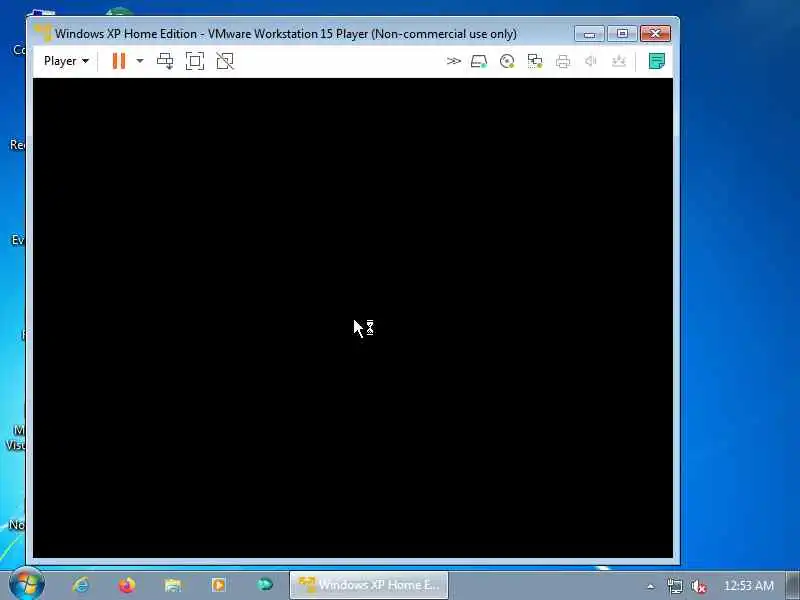The width and height of the screenshot is (800, 600).
Task: Open the Windows Start orb
Action: pyautogui.click(x=27, y=584)
